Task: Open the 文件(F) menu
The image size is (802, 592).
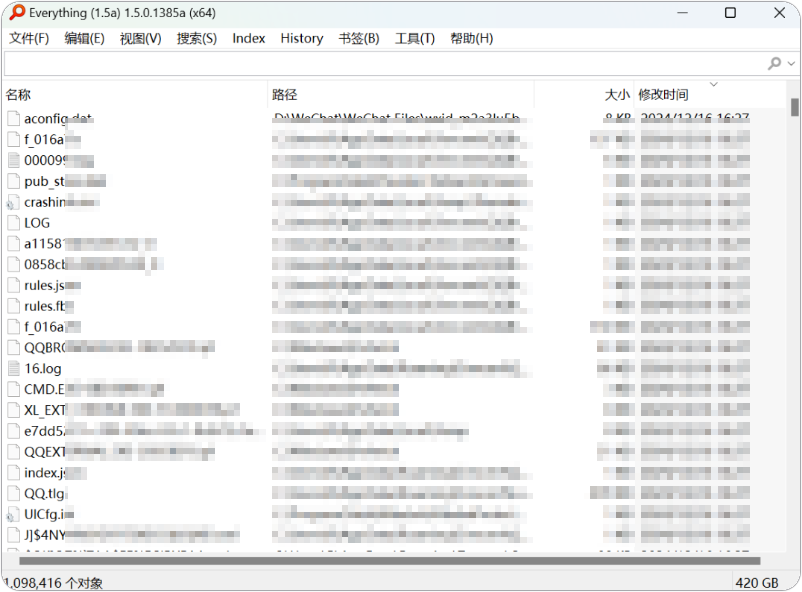Action: point(29,38)
